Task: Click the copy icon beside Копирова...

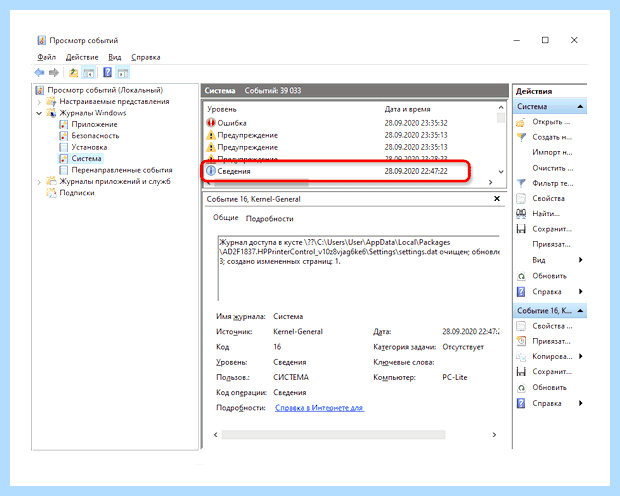Action: tap(521, 357)
